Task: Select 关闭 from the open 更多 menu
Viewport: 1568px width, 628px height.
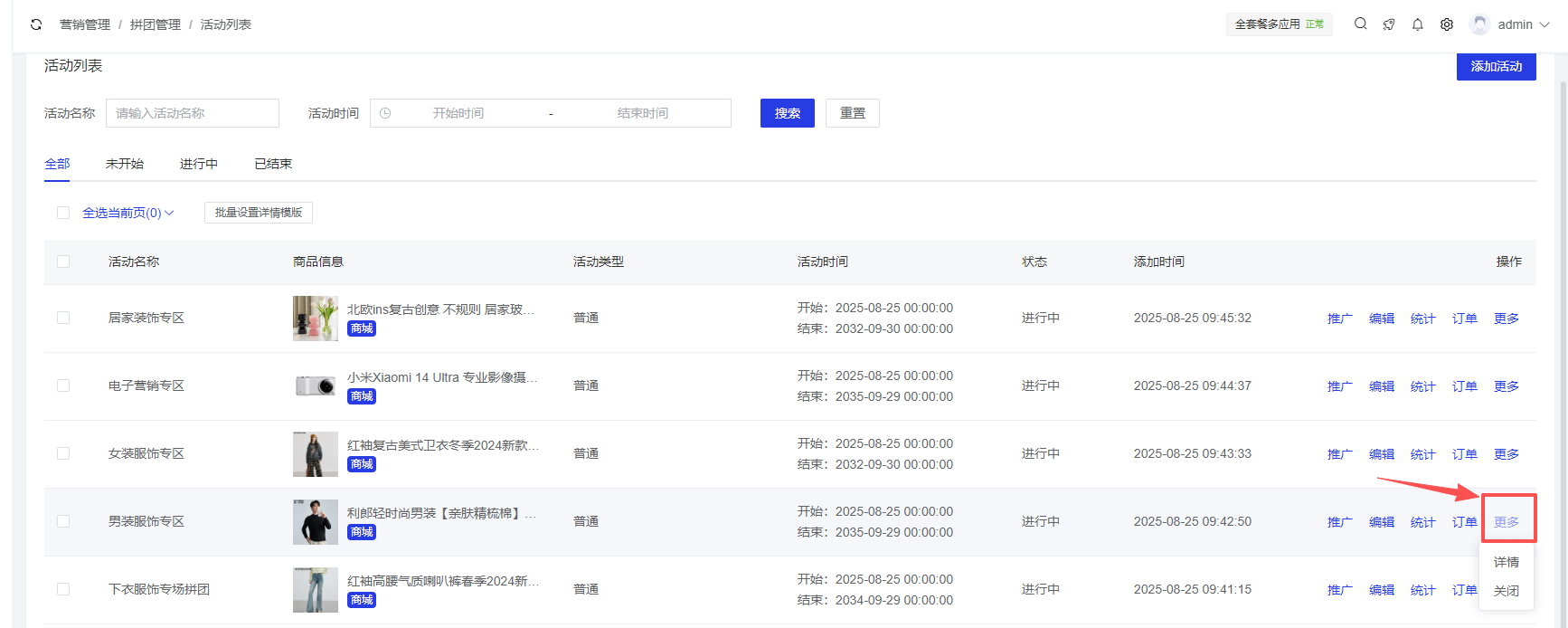Action: pyautogui.click(x=1506, y=591)
